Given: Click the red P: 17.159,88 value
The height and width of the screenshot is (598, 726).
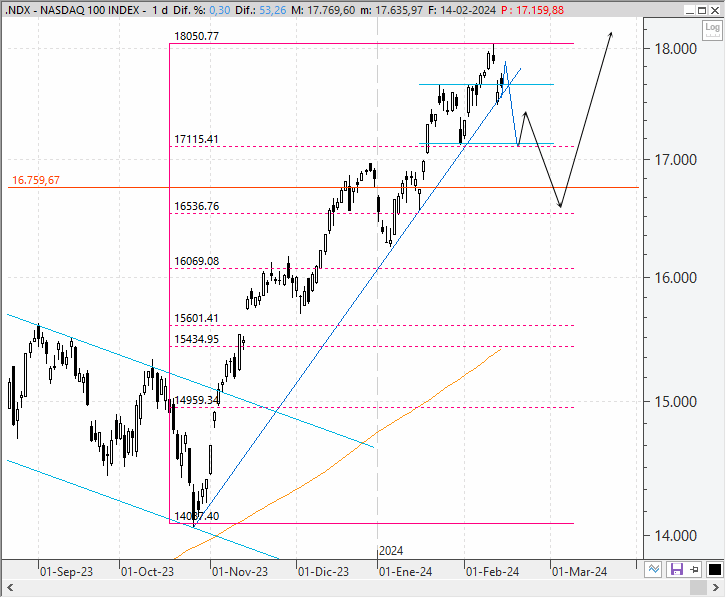Looking at the screenshot, I should click(x=532, y=10).
